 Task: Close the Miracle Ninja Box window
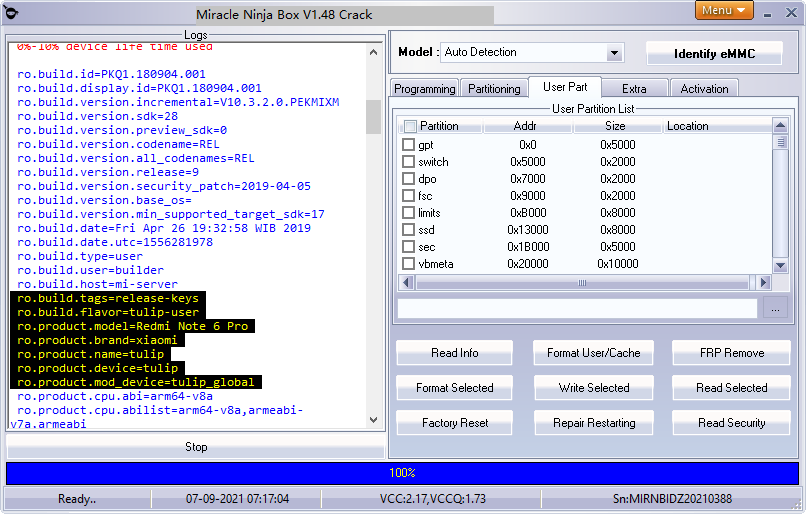(792, 13)
